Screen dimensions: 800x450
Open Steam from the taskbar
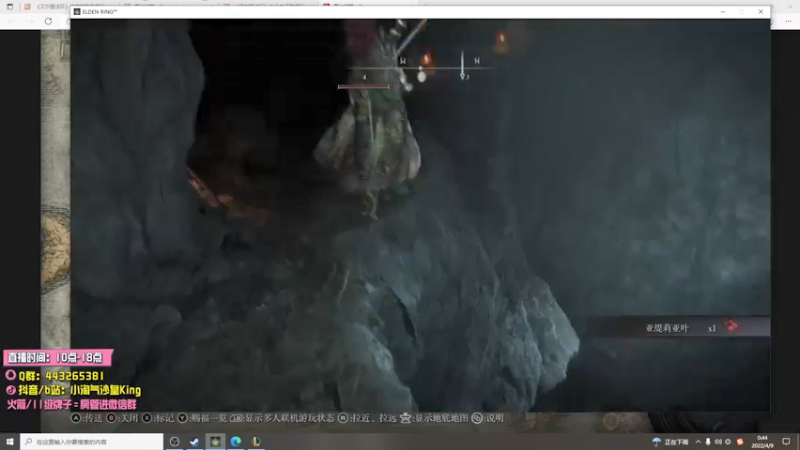pos(194,441)
